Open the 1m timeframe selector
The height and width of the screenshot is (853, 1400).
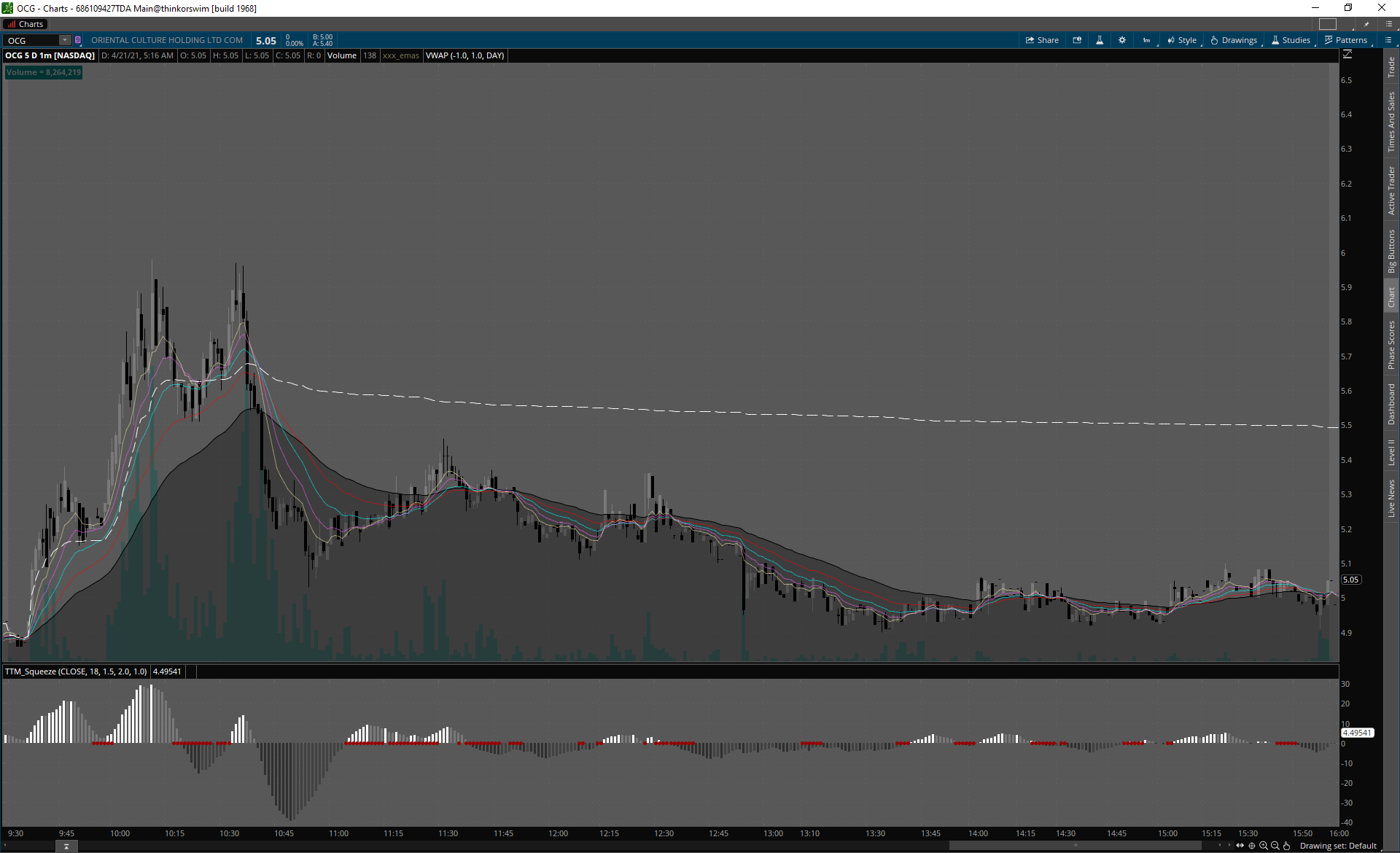click(1147, 40)
